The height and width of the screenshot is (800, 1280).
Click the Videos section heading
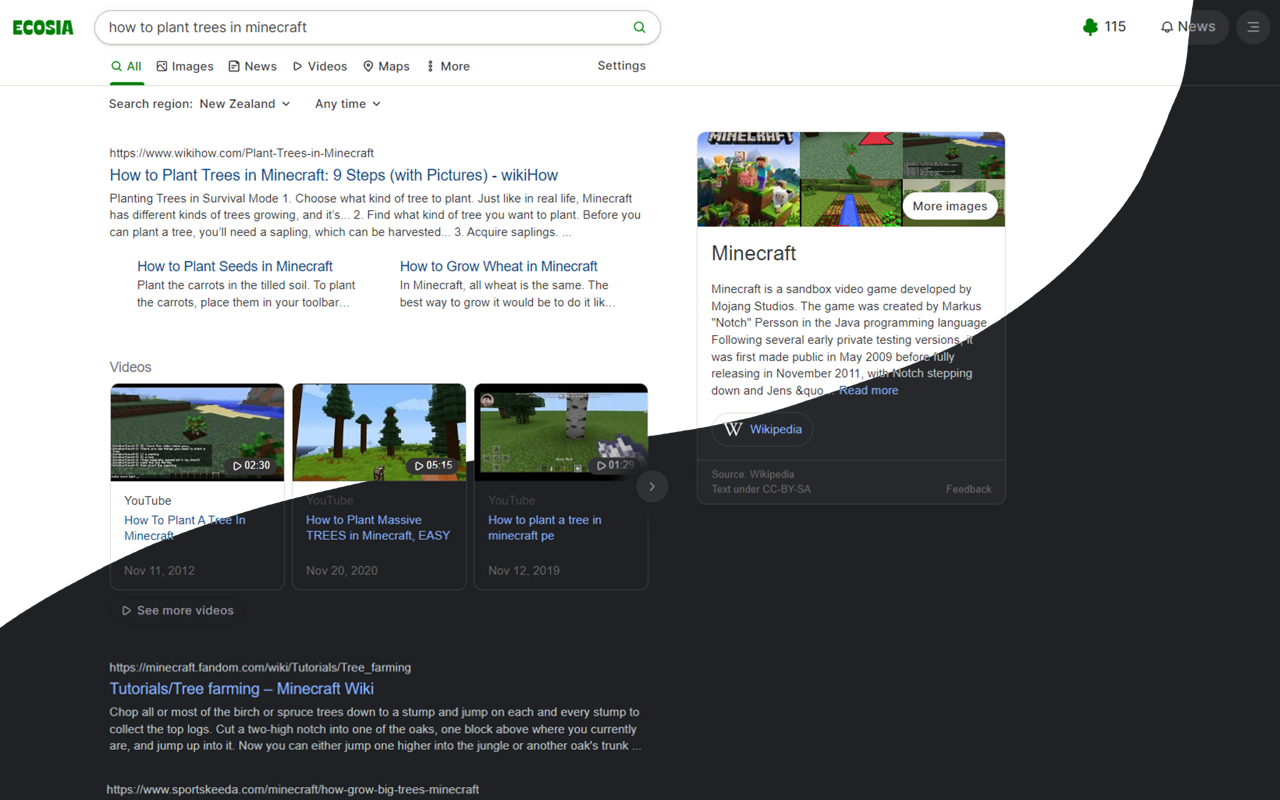[x=131, y=367]
